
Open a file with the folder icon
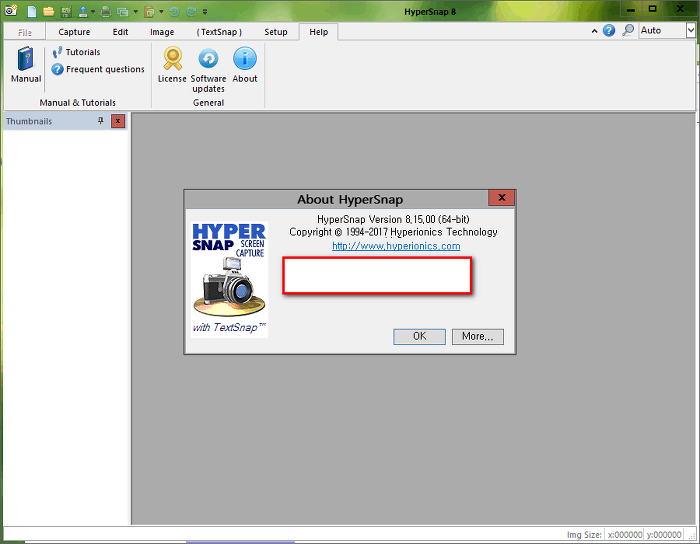(49, 11)
